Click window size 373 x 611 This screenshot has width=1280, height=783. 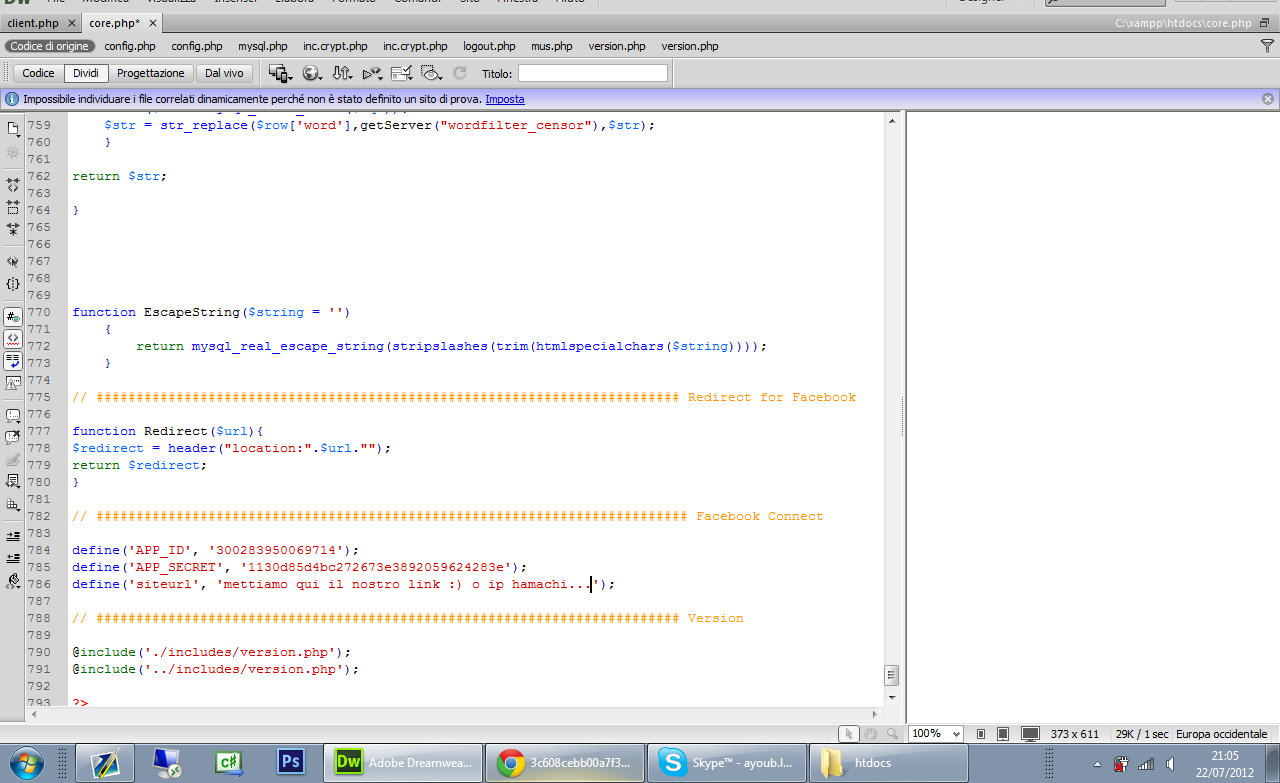tap(1074, 733)
